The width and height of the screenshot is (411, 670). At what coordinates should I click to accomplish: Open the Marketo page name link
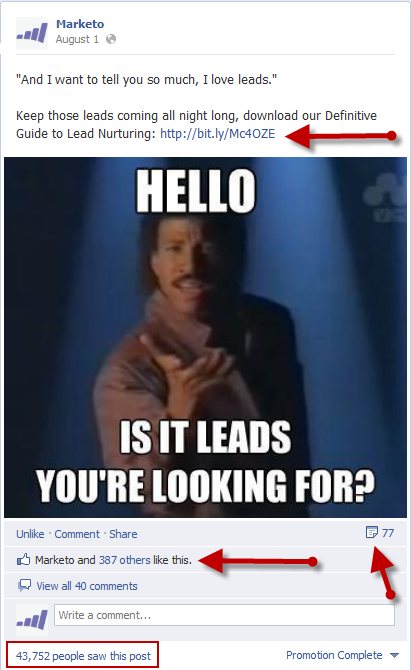80,24
